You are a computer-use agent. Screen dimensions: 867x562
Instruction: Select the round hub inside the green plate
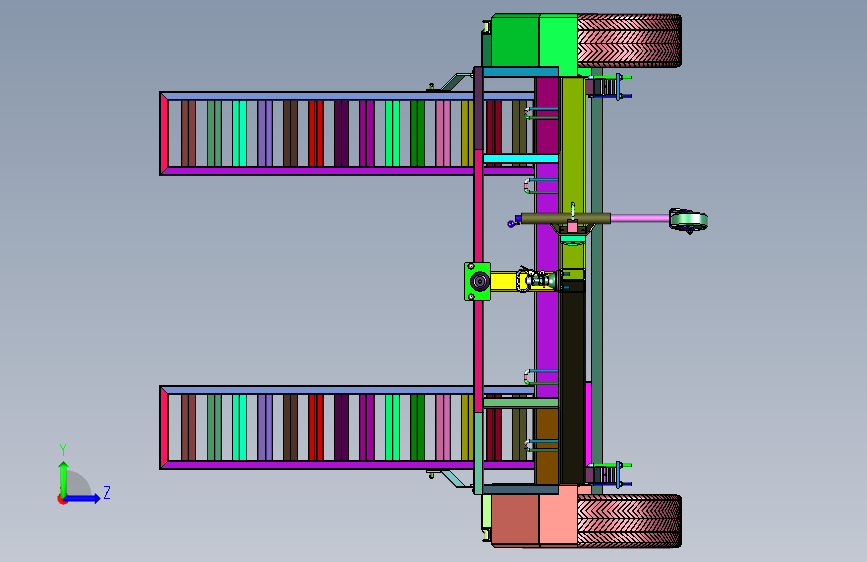click(x=479, y=282)
